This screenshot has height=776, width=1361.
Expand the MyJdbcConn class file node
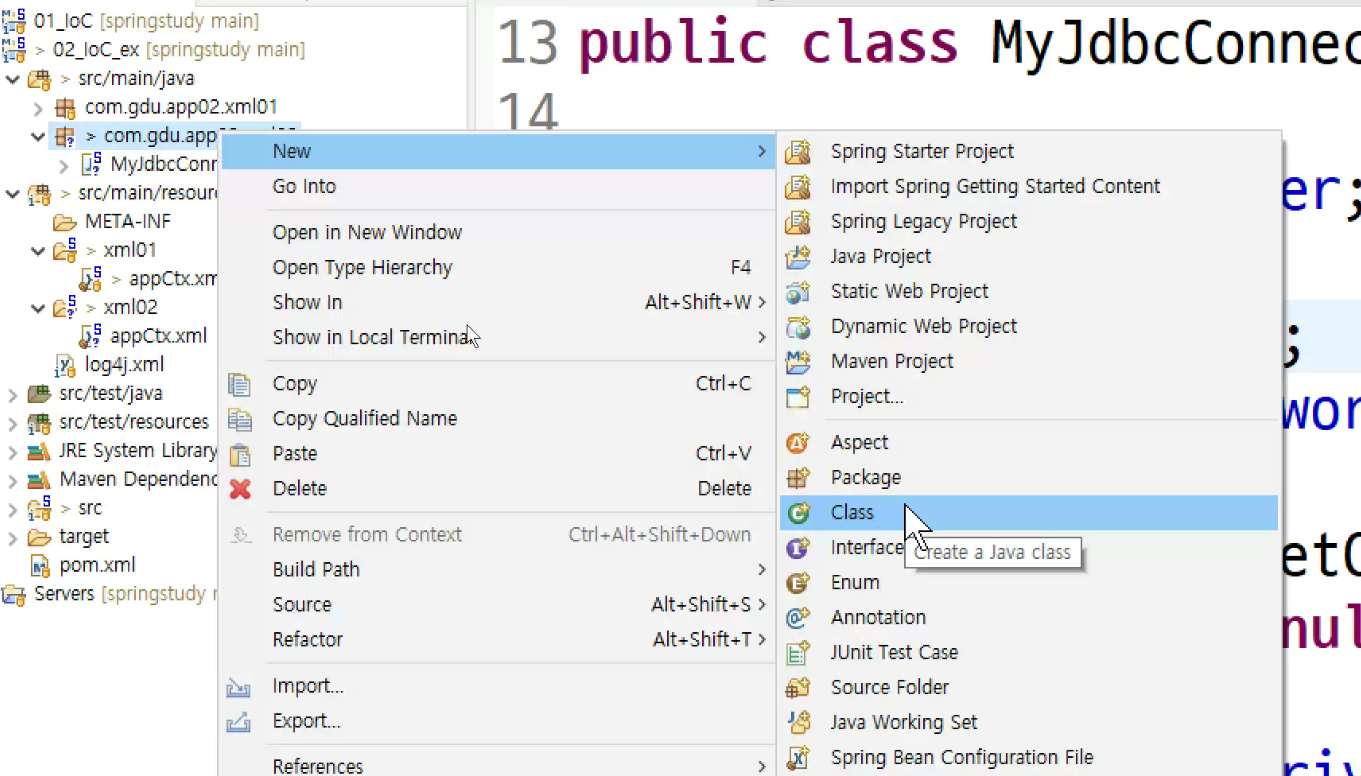(x=64, y=165)
